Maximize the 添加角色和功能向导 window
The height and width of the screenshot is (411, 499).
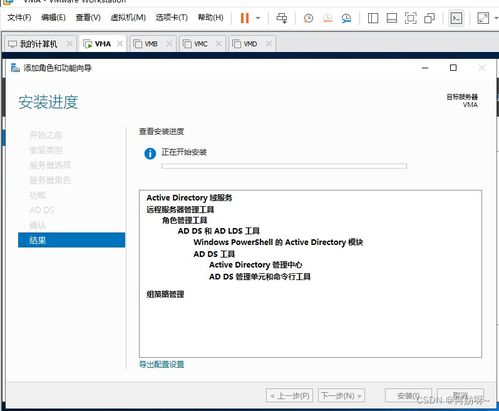(453, 68)
